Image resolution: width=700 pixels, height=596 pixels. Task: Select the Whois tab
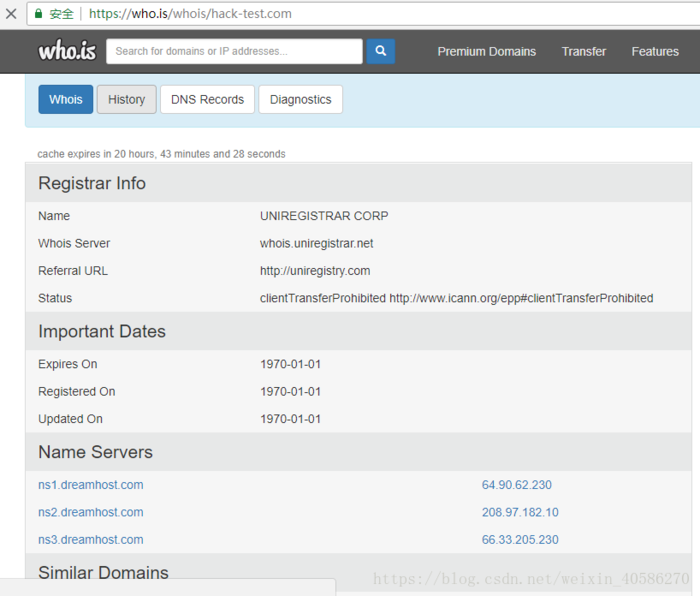66,100
